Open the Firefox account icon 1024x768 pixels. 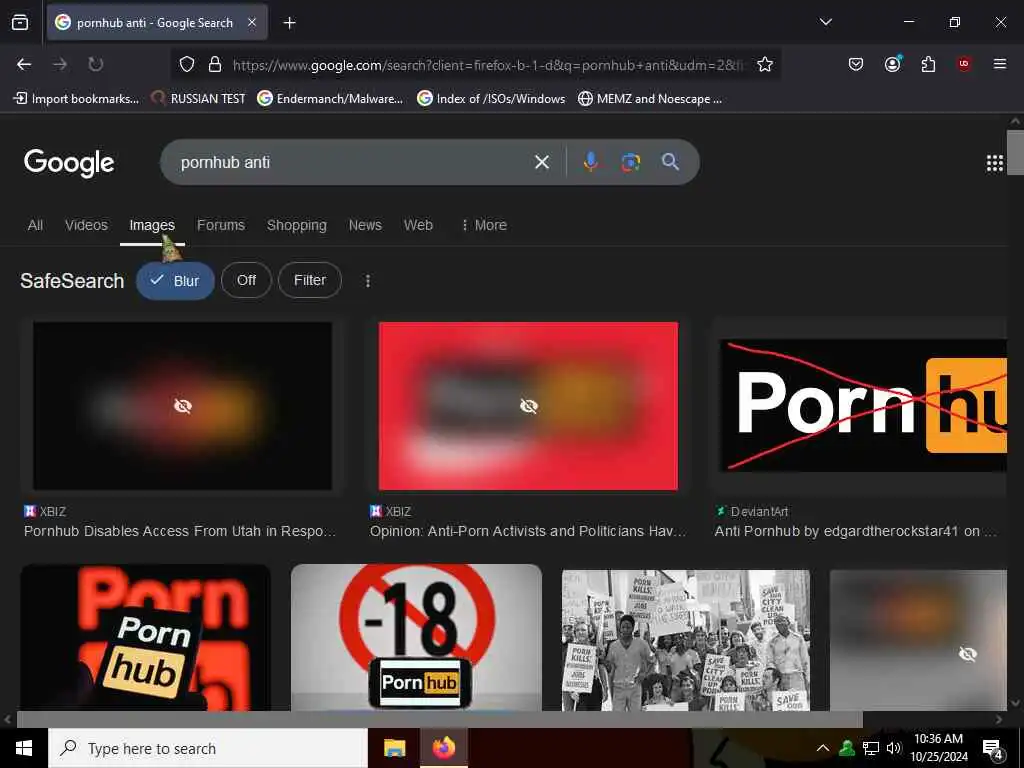[892, 64]
